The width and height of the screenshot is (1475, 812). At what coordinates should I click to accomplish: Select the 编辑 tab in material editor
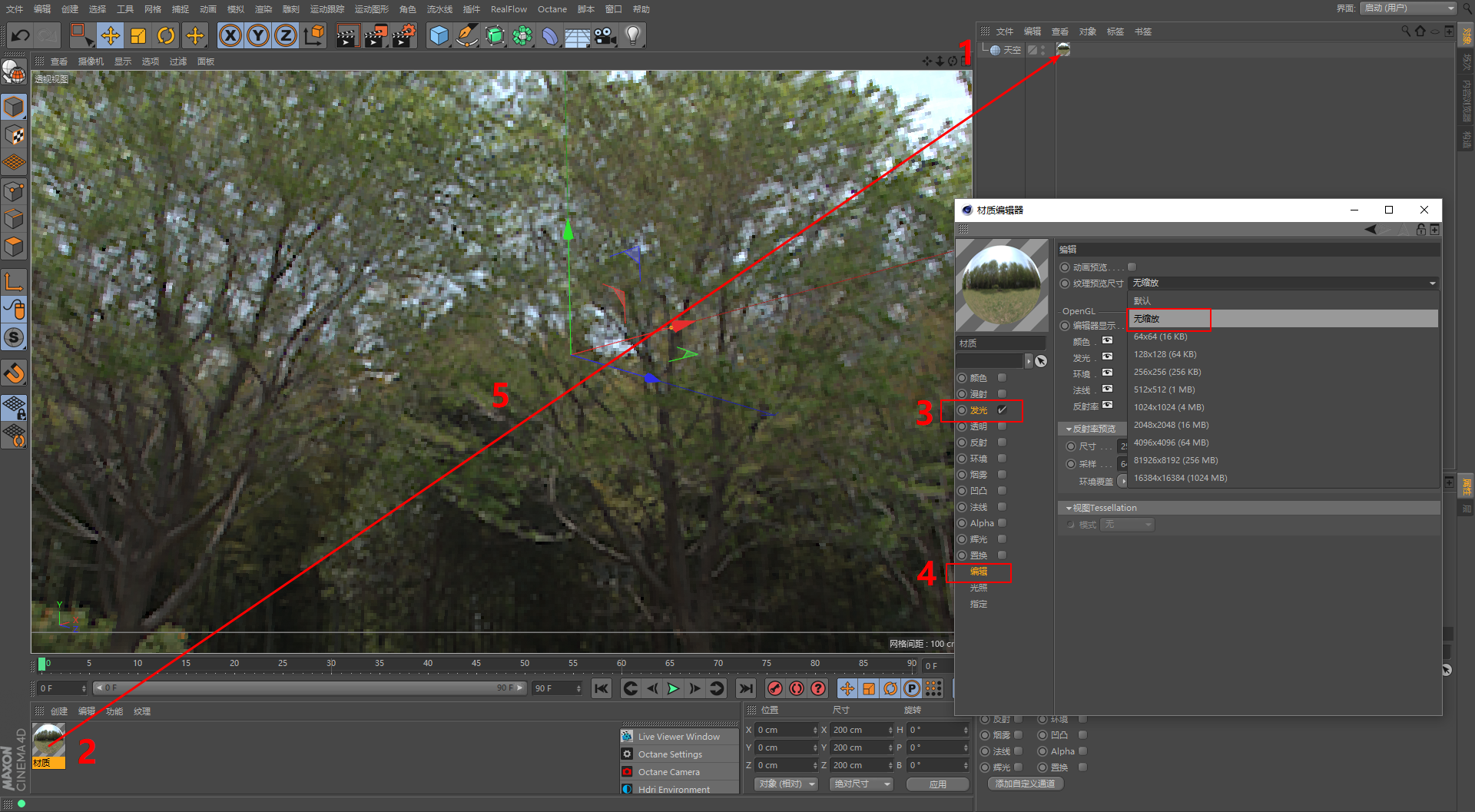[x=979, y=572]
